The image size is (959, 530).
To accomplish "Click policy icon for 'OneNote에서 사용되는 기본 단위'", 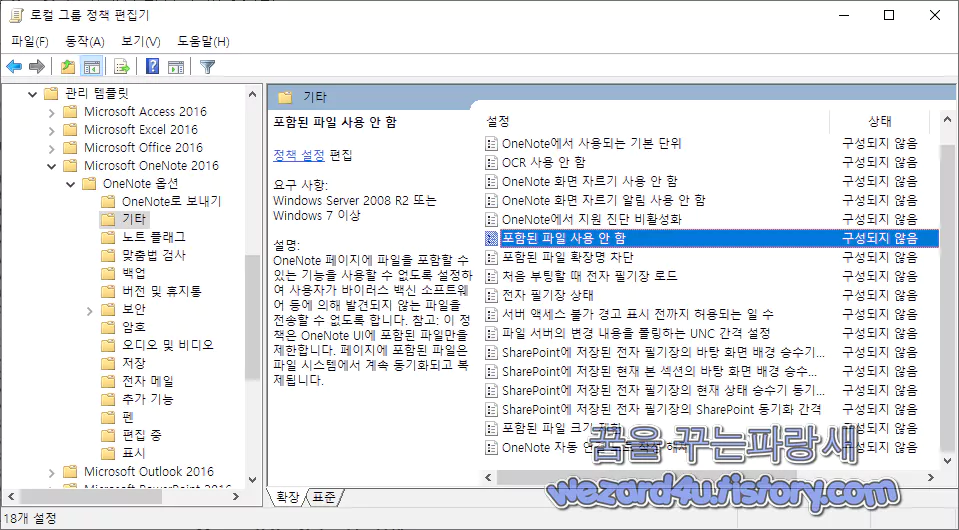I will [x=491, y=143].
